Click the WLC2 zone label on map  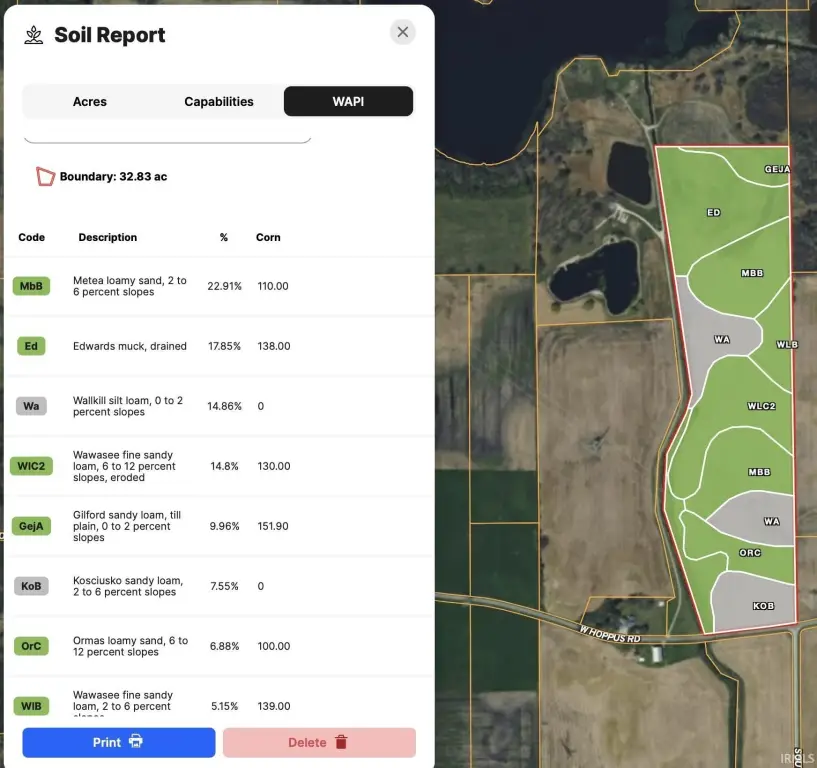[x=761, y=406]
